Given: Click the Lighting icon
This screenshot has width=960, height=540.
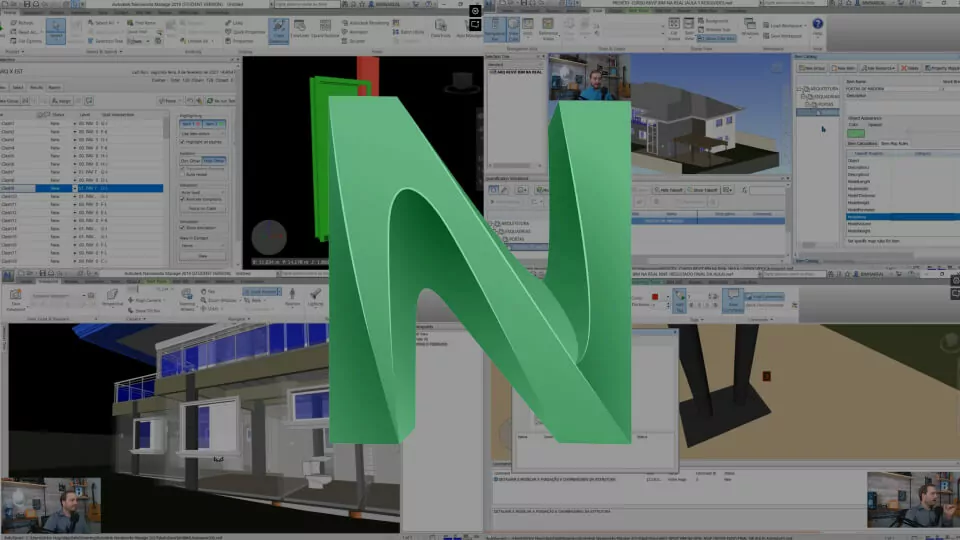Looking at the screenshot, I should (315, 297).
